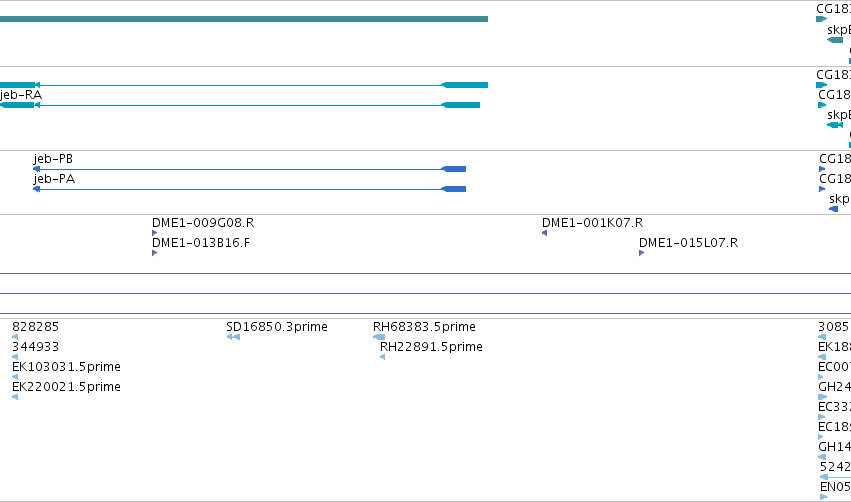Viewport: 851px width, 502px height.
Task: Click the jeb-RA transcript label
Action: click(x=21, y=95)
